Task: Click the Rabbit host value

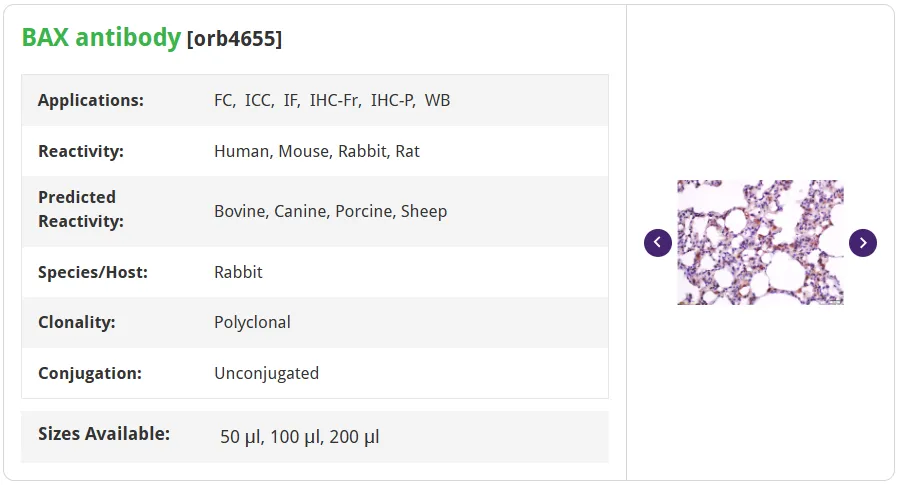Action: 238,272
